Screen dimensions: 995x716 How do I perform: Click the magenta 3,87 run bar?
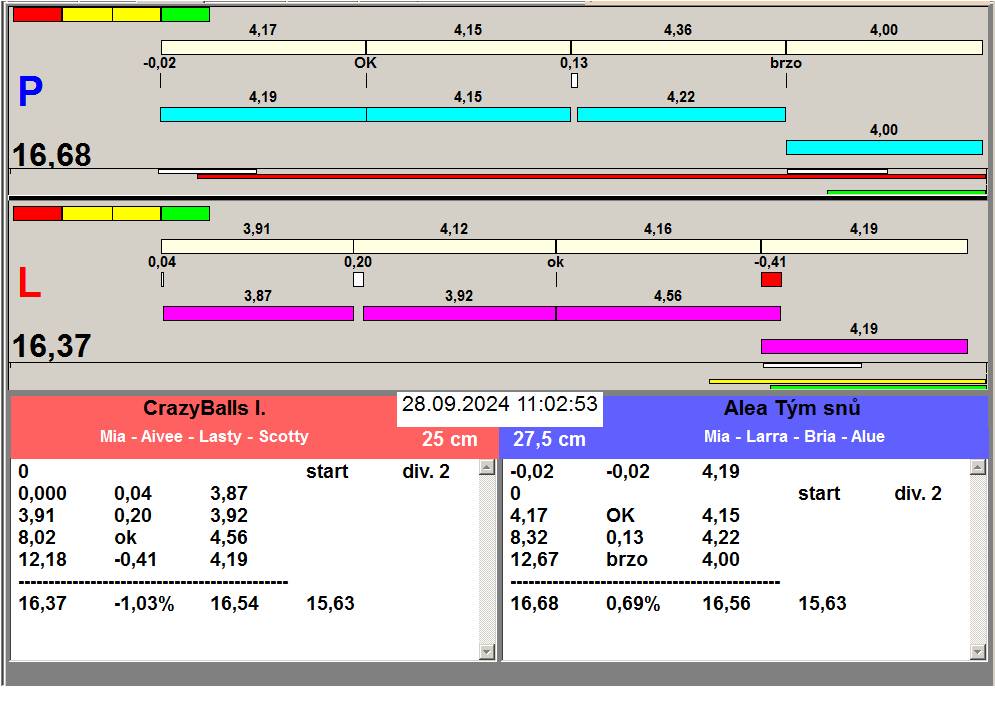[258, 313]
